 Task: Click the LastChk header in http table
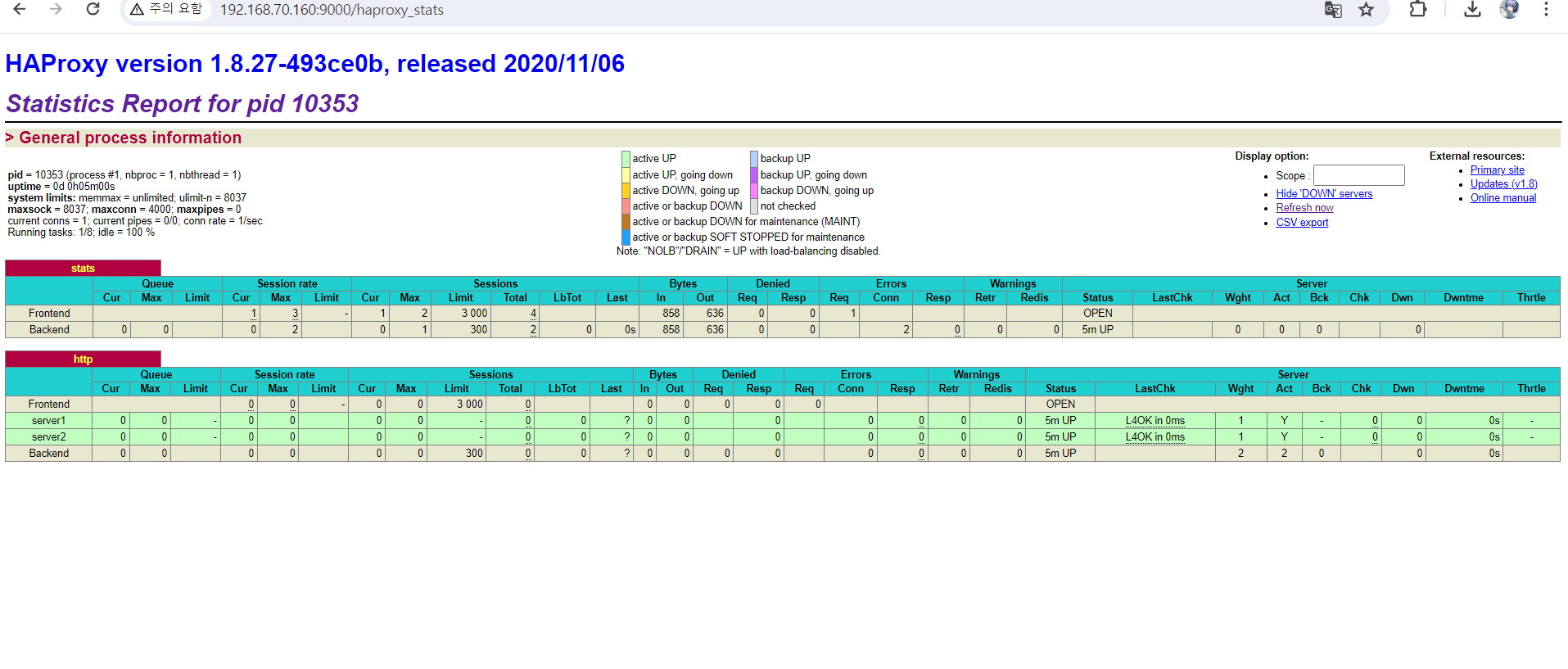(1155, 389)
